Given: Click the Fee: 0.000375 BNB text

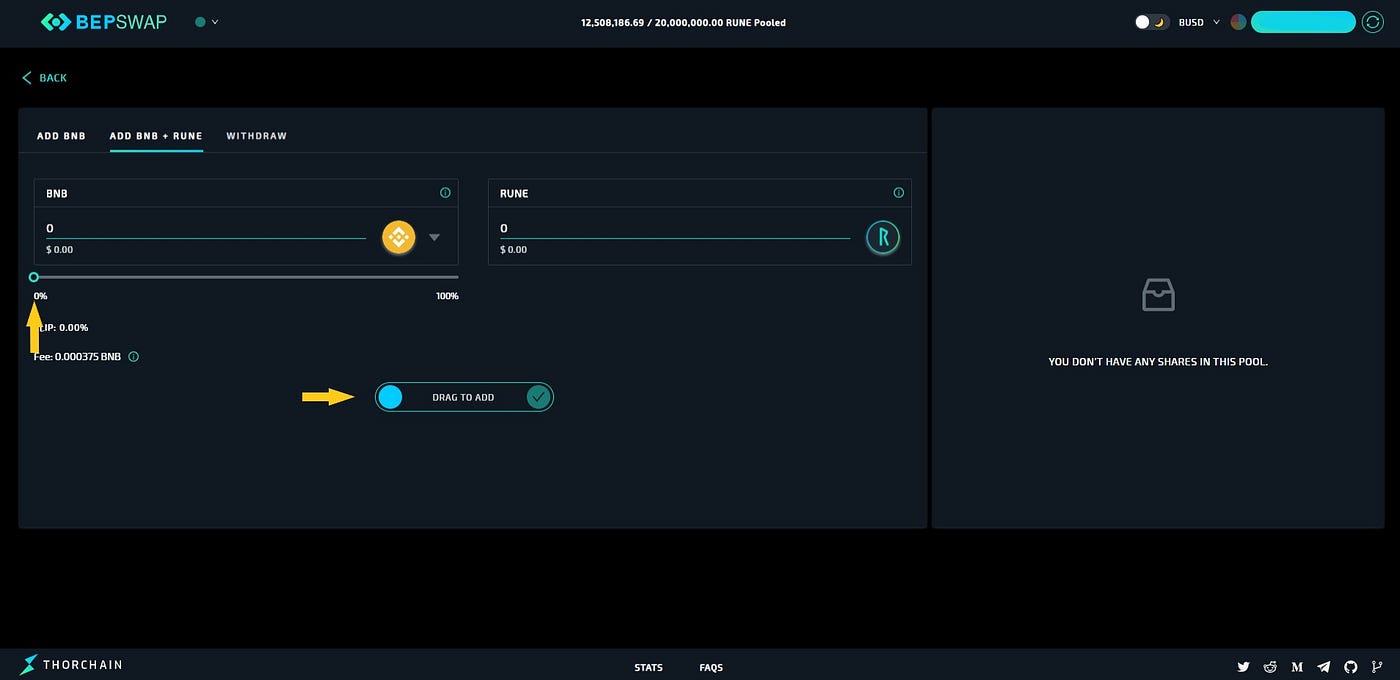Looking at the screenshot, I should (77, 356).
